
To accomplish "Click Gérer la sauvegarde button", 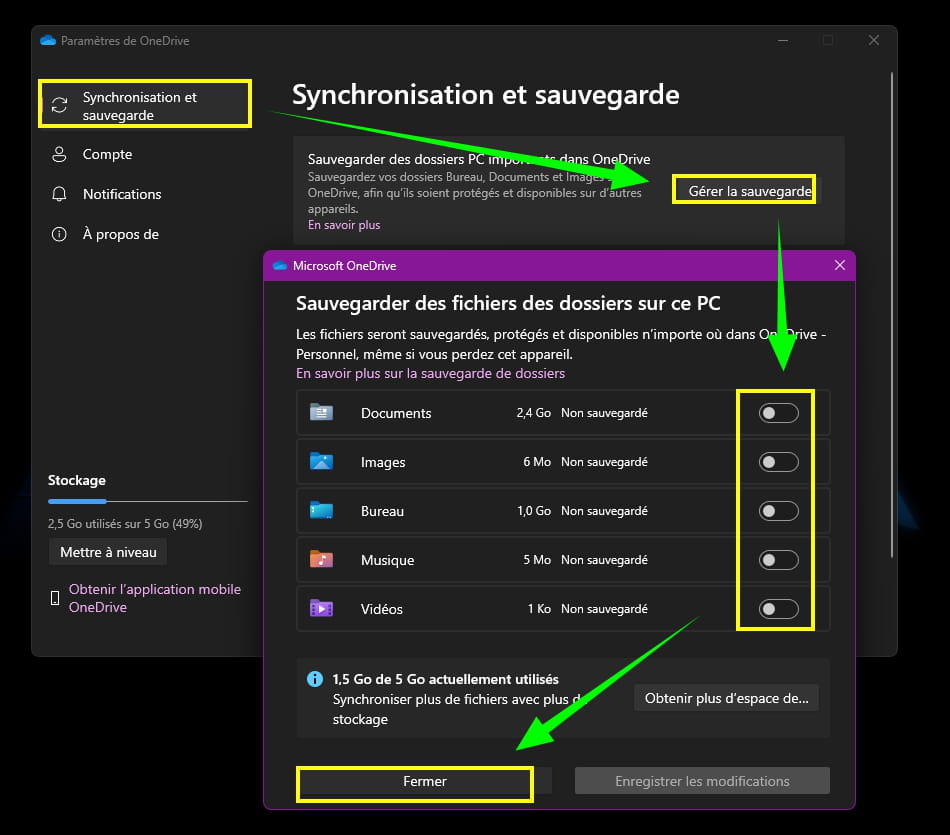I will [749, 191].
